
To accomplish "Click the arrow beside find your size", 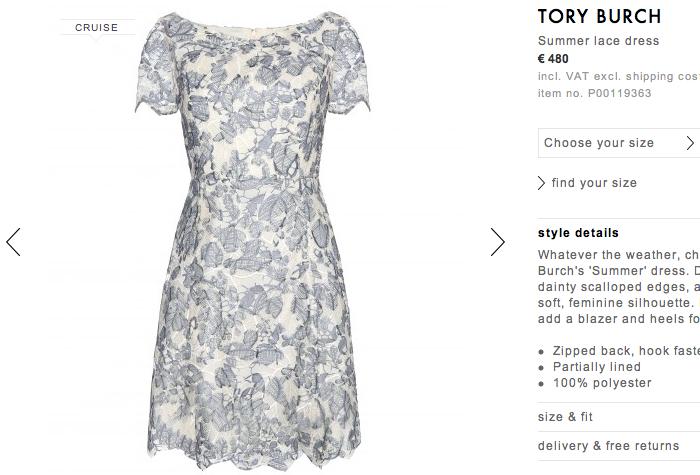I will [x=541, y=183].
